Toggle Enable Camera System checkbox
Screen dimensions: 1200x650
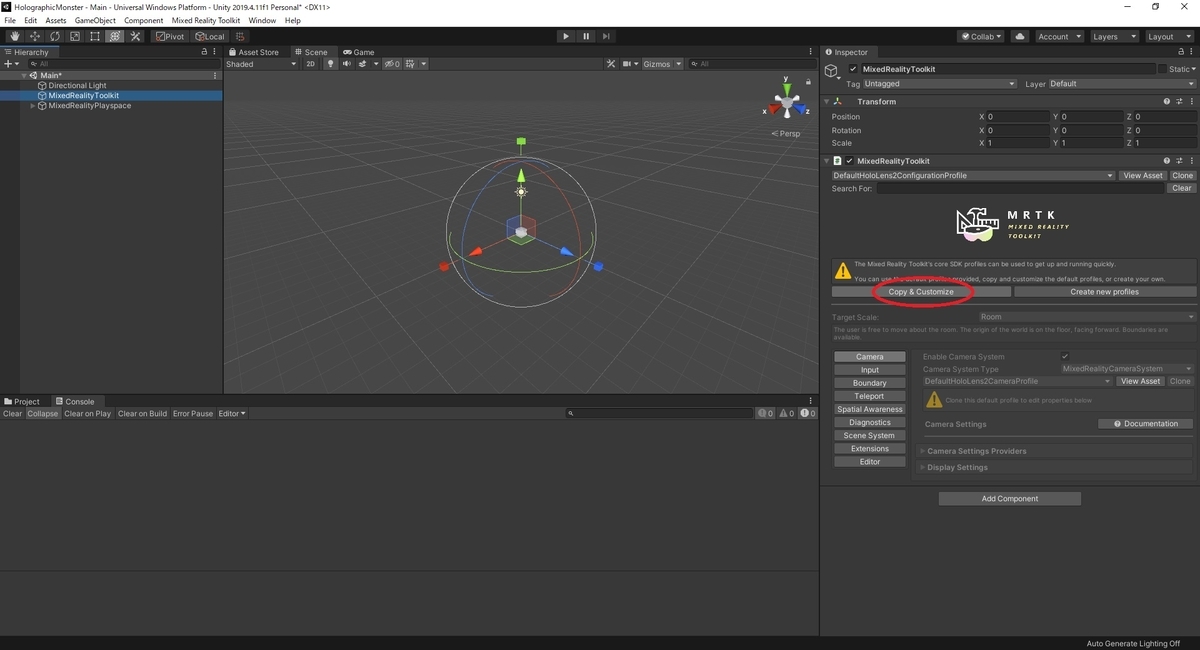coord(1065,356)
